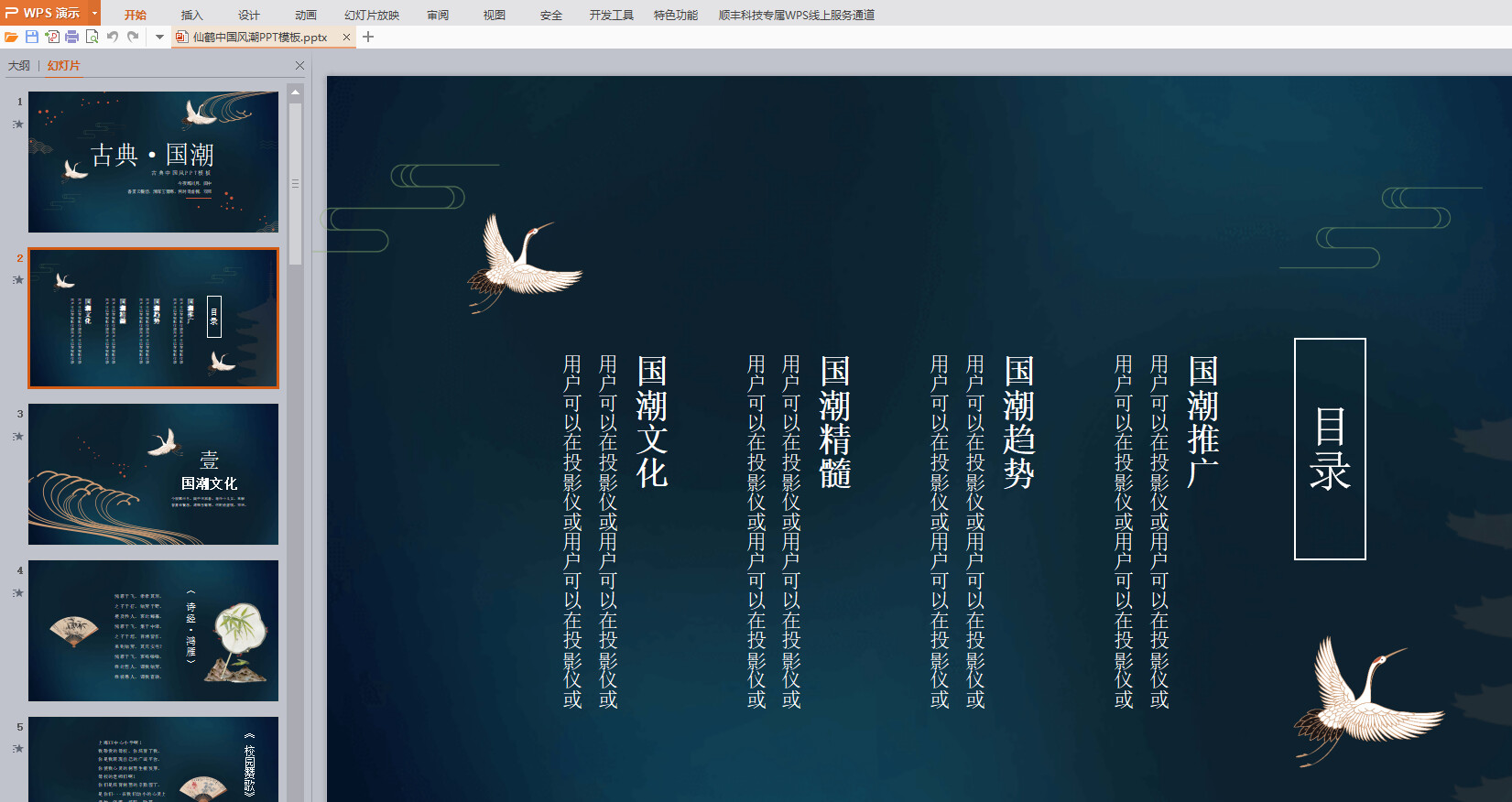Open a new document tab with plus
1512x802 pixels.
(368, 37)
